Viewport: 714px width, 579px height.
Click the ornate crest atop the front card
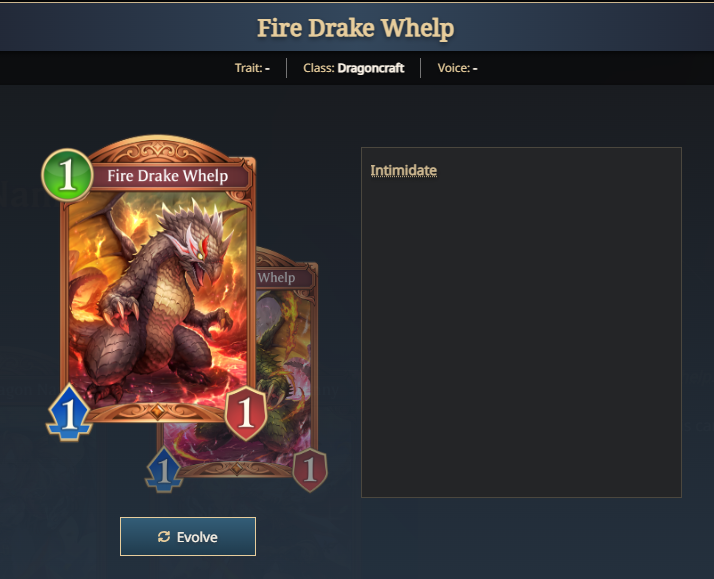click(x=157, y=149)
